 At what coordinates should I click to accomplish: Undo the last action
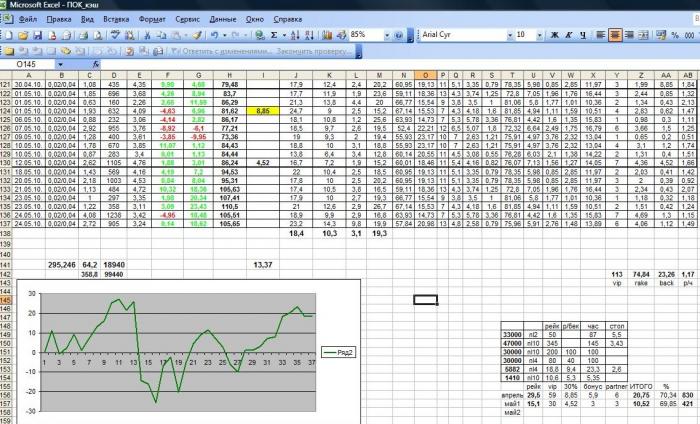(215, 35)
